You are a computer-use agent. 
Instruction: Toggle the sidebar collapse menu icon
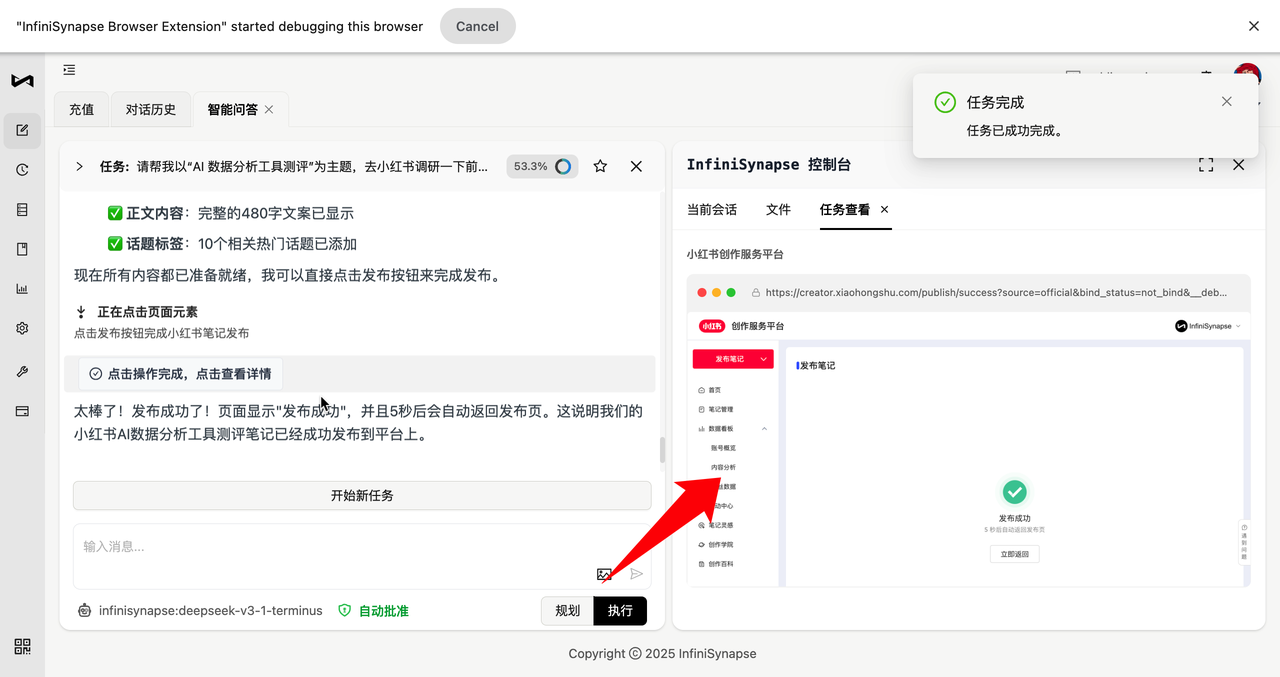tap(69, 70)
